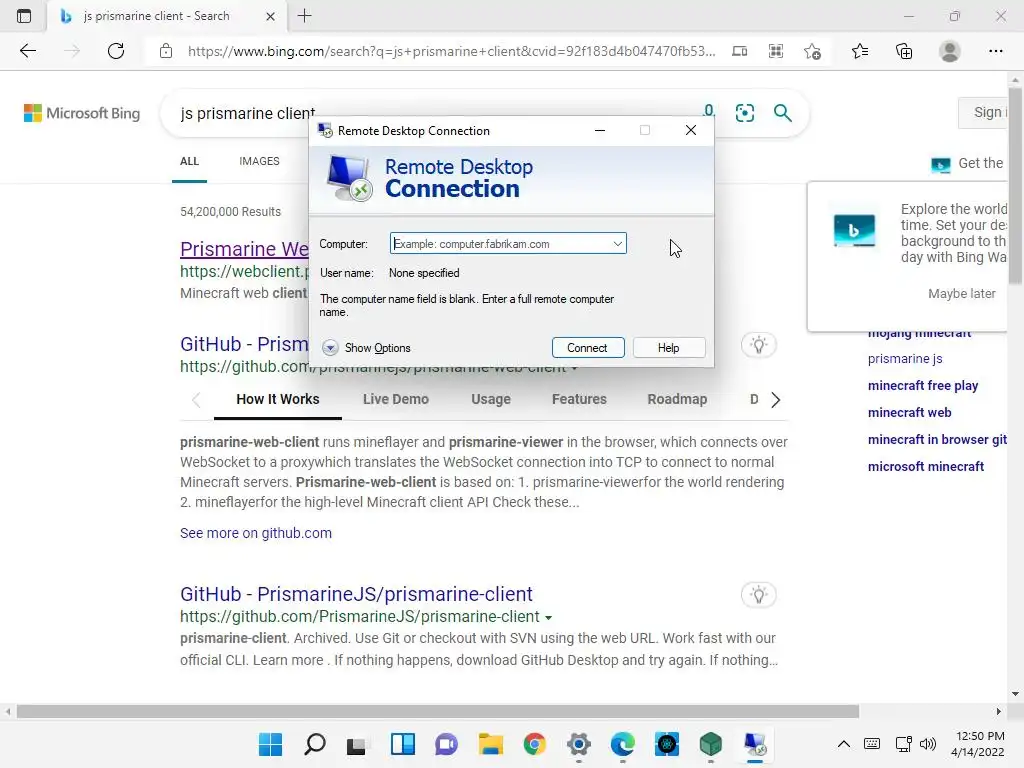Open Settings gear on taskbar
This screenshot has height=768, width=1024.
pyautogui.click(x=579, y=744)
